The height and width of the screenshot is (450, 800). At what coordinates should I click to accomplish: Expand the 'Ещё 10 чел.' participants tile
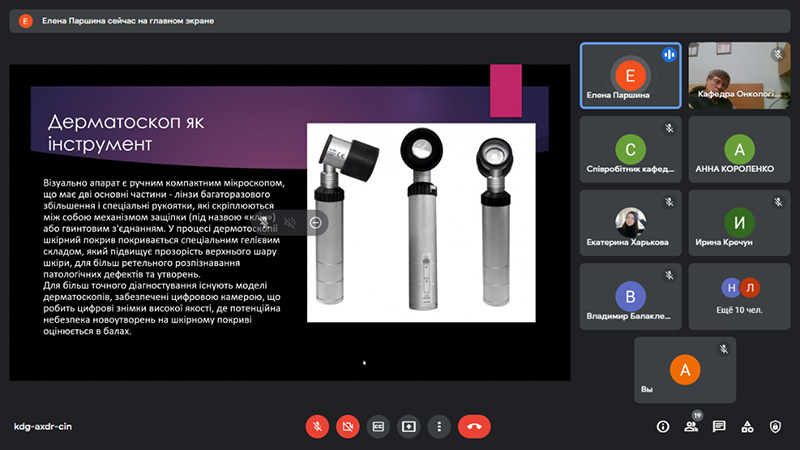click(x=739, y=296)
